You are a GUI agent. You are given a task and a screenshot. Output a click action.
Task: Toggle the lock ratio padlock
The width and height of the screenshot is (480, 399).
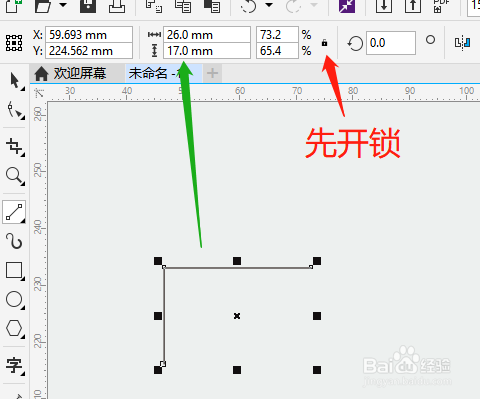tap(324, 43)
